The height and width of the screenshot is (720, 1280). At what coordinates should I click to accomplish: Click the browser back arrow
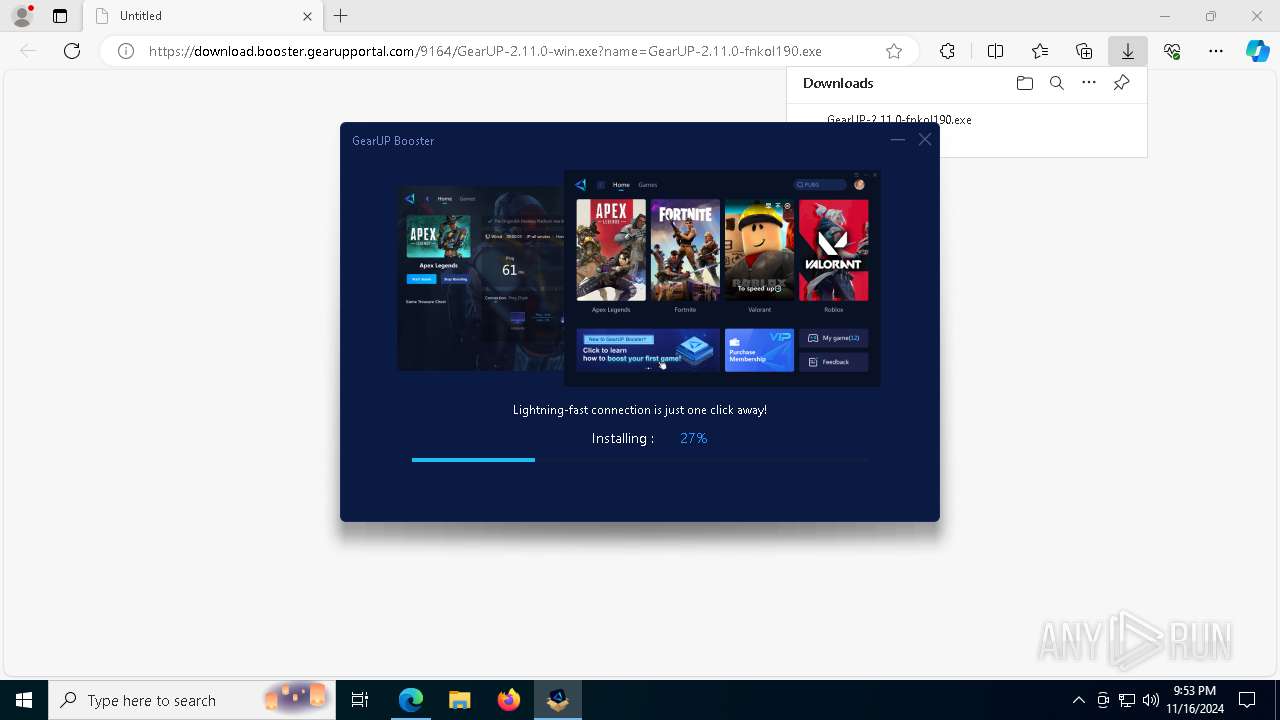coord(28,51)
